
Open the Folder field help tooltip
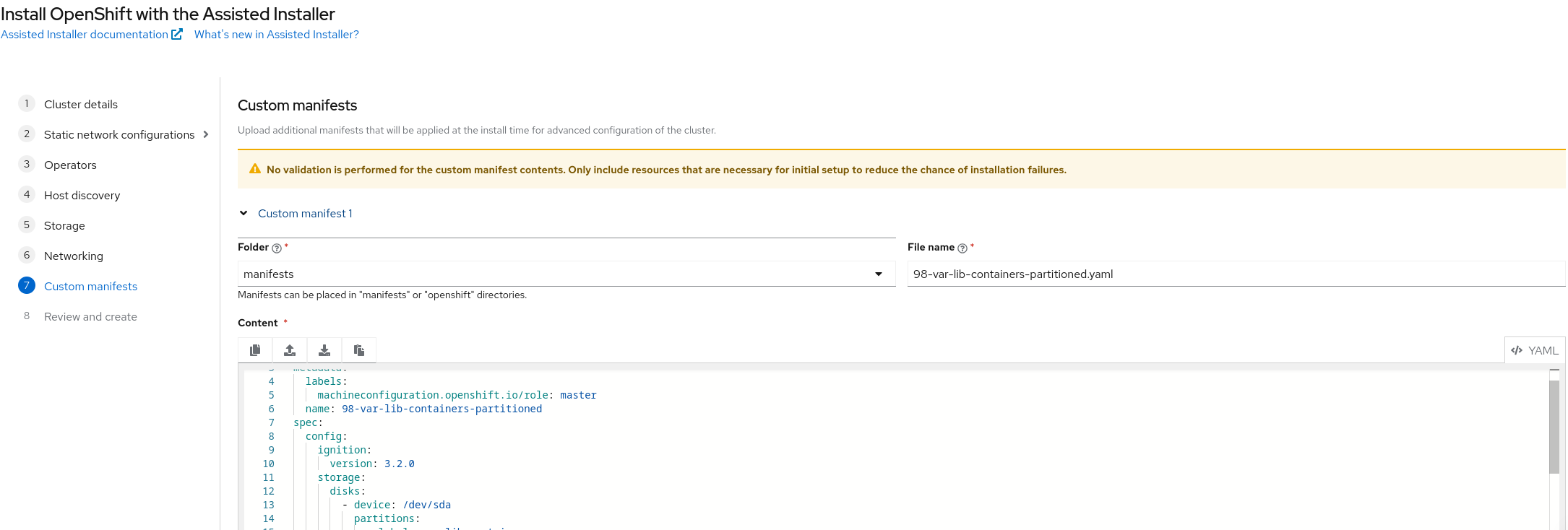pos(277,248)
